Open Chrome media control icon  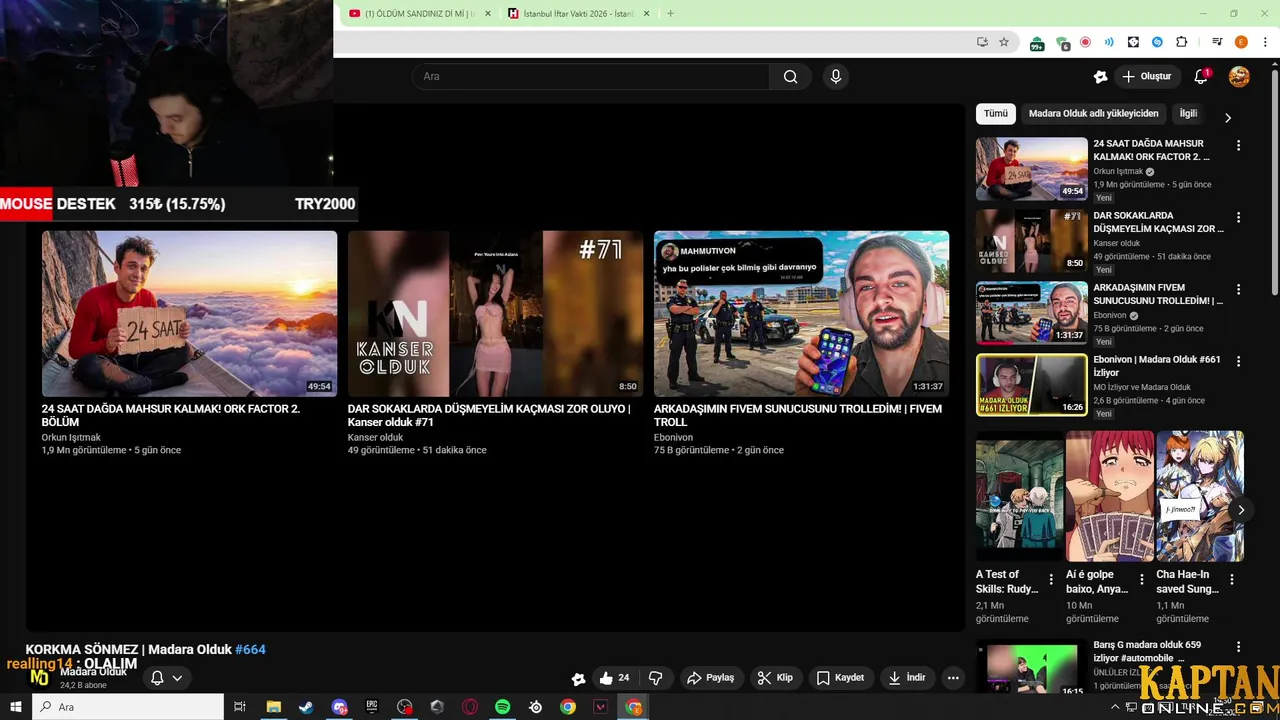coord(1217,42)
